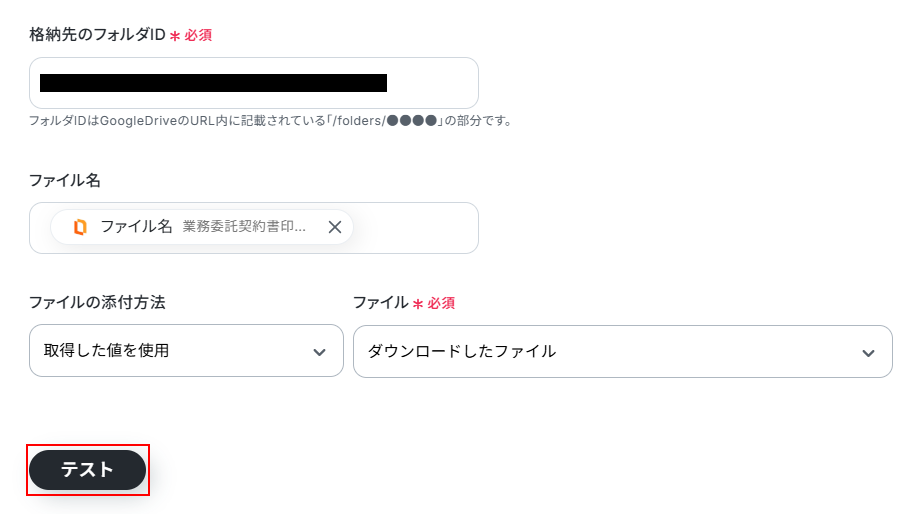Click the ファイル名 label above the chip field
Image resolution: width=924 pixels, height=514 pixels.
click(65, 180)
